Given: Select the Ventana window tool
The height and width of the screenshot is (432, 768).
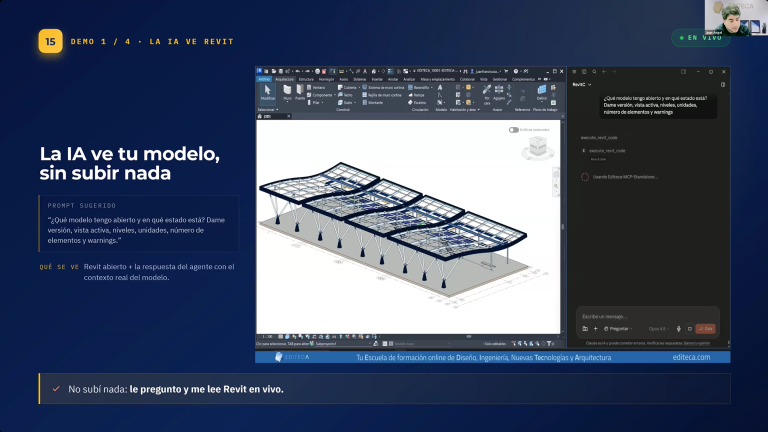Looking at the screenshot, I should coord(316,88).
